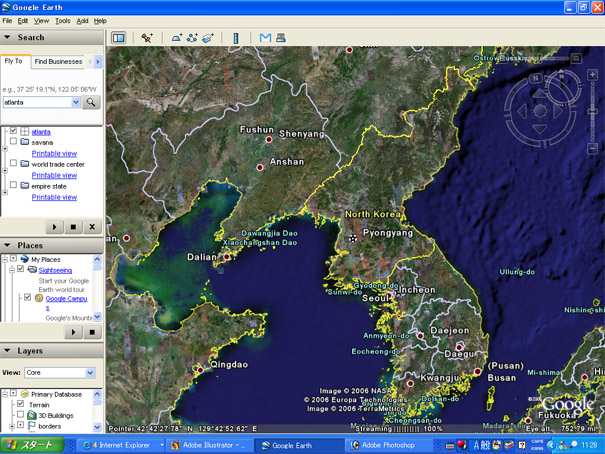The image size is (605, 454).
Task: Open the View Core dropdown
Action: point(60,373)
